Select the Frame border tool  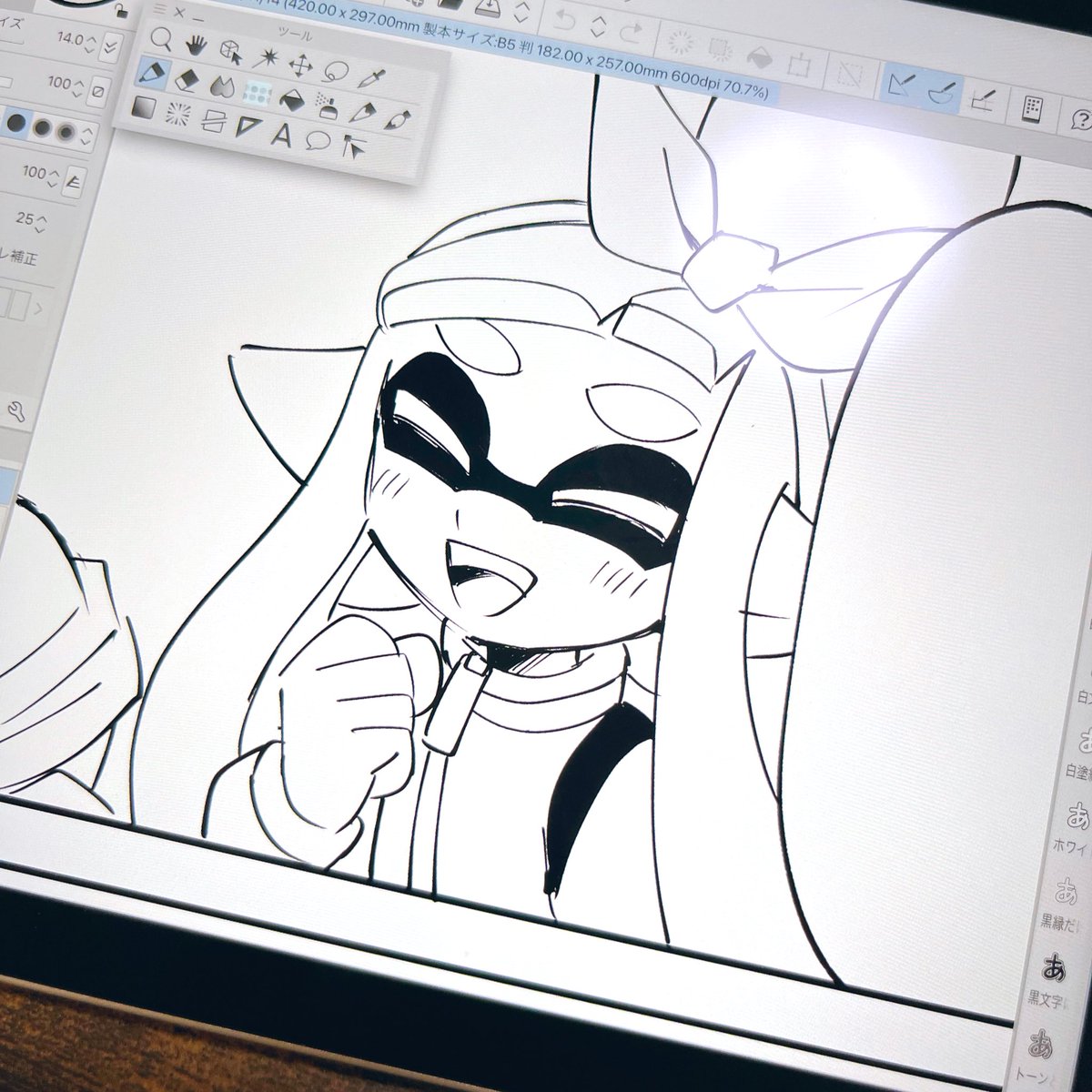click(213, 120)
